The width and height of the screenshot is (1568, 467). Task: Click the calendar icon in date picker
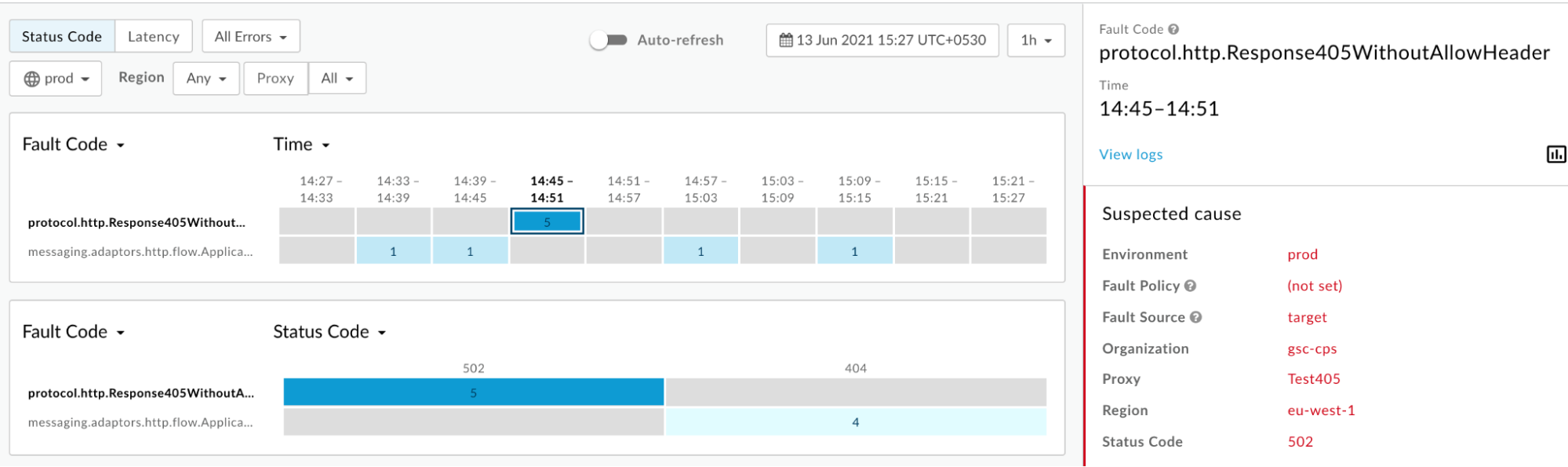pos(785,40)
